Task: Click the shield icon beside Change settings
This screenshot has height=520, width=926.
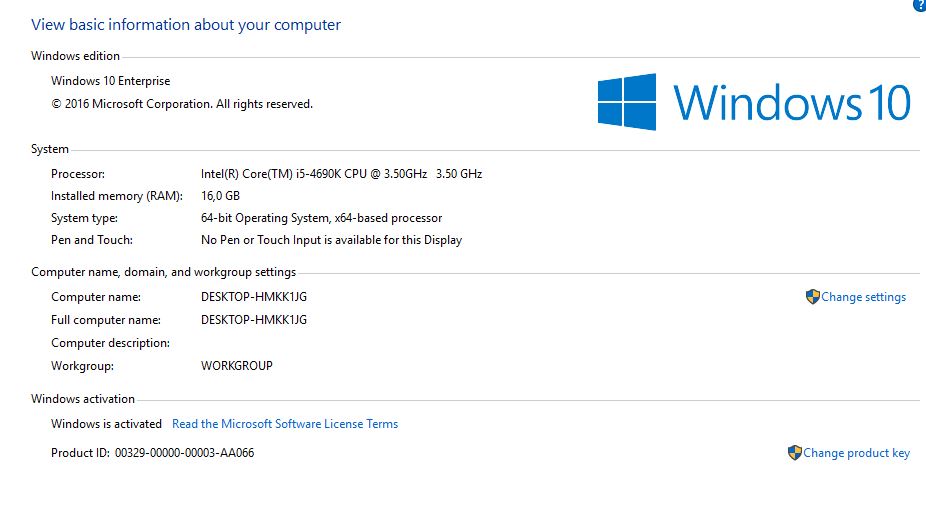Action: 812,297
